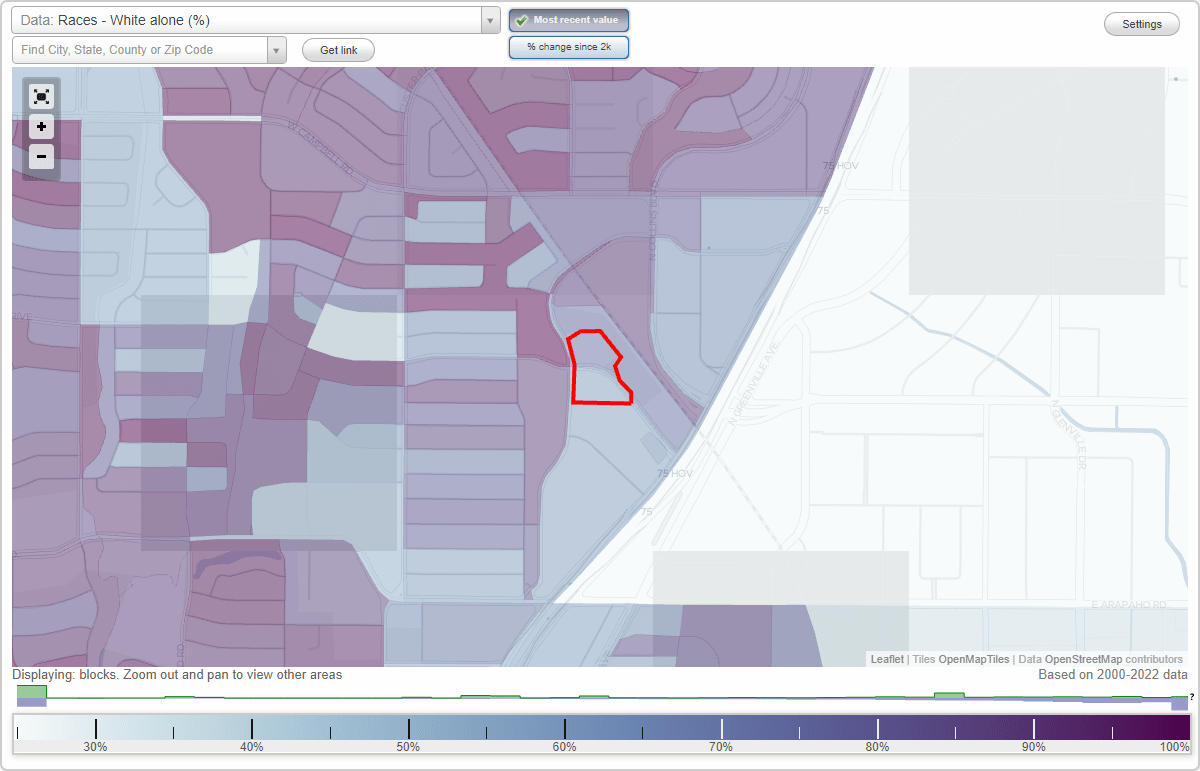The width and height of the screenshot is (1200, 771).
Task: Select Most recent value option
Action: [x=569, y=20]
